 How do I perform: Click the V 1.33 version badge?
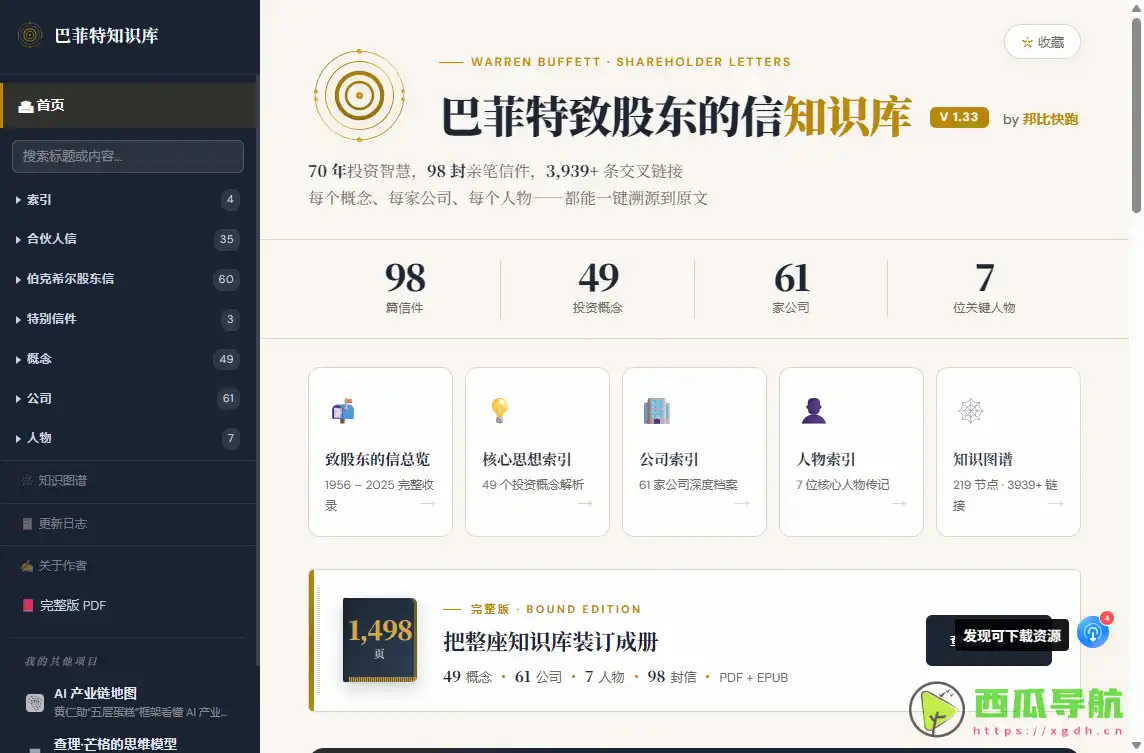(x=959, y=117)
